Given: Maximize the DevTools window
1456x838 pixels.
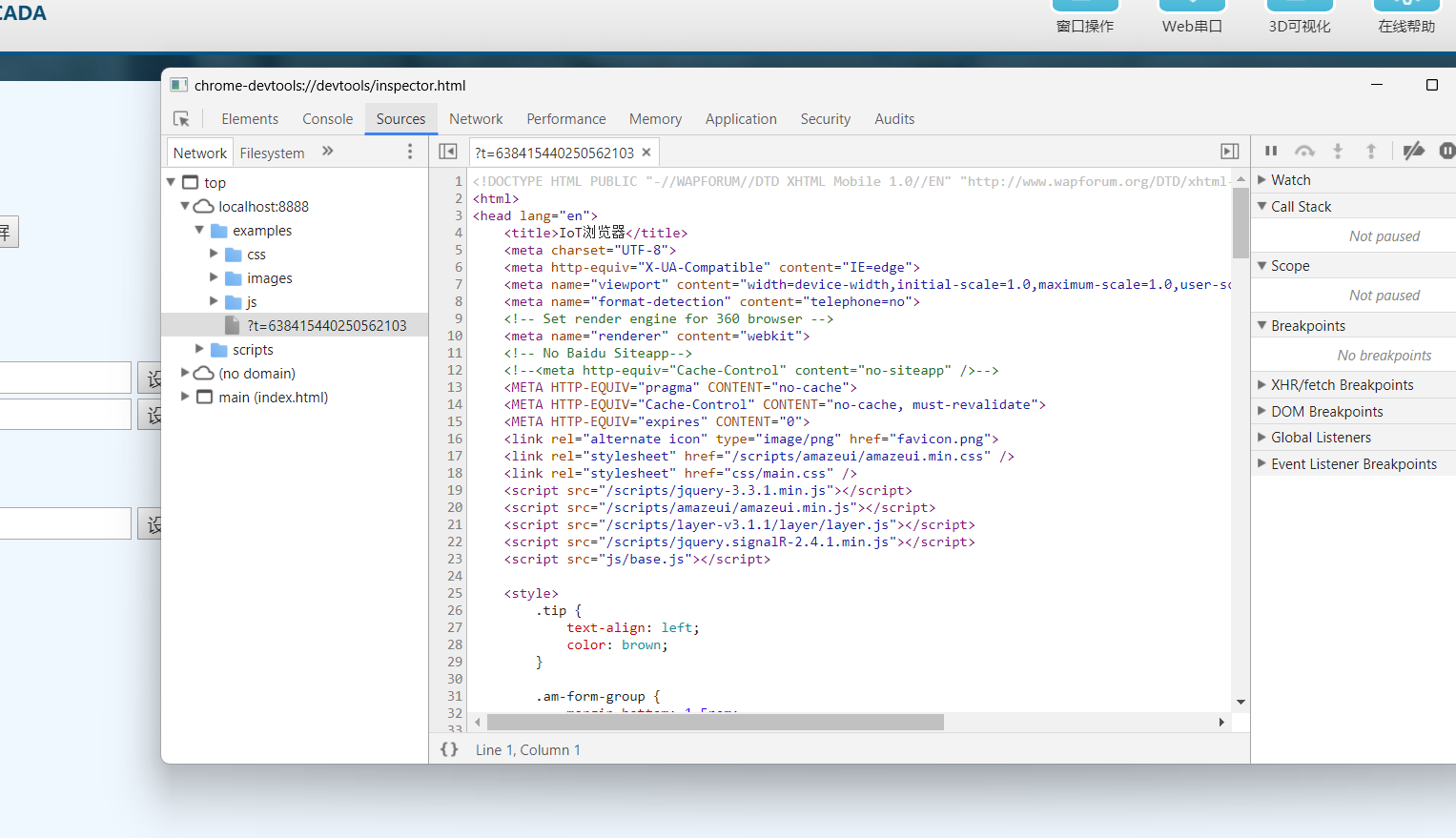Looking at the screenshot, I should (x=1431, y=85).
